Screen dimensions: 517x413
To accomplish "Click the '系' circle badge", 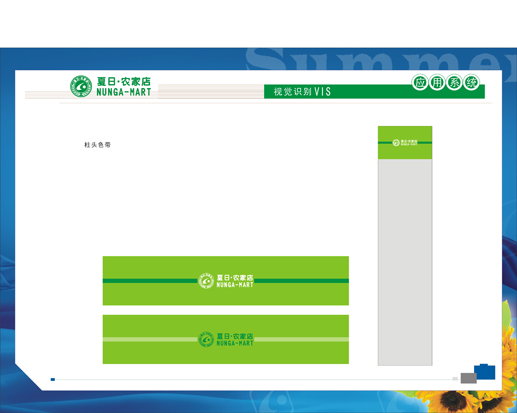I will click(454, 82).
